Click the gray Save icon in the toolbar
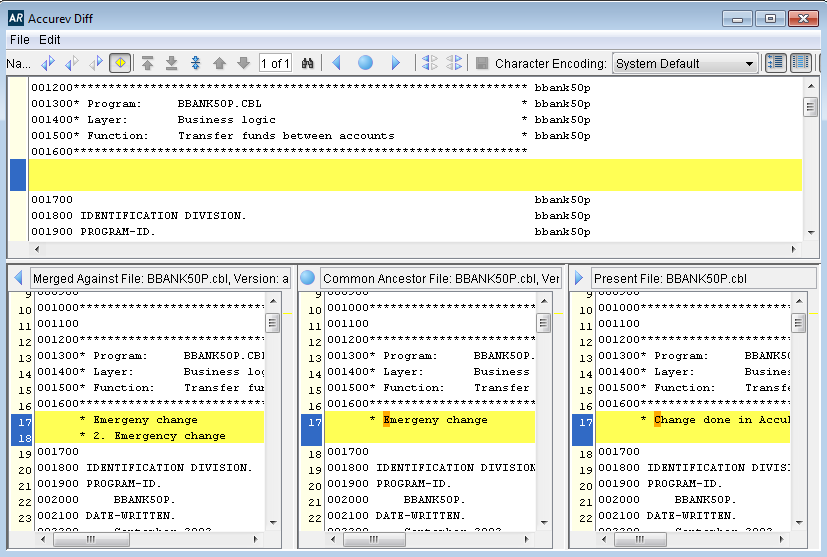827x557 pixels. (482, 63)
